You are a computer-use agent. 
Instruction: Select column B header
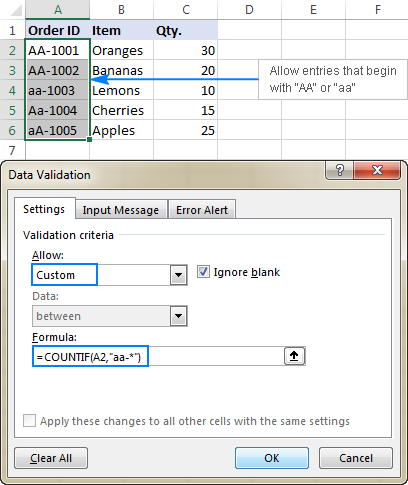click(121, 10)
